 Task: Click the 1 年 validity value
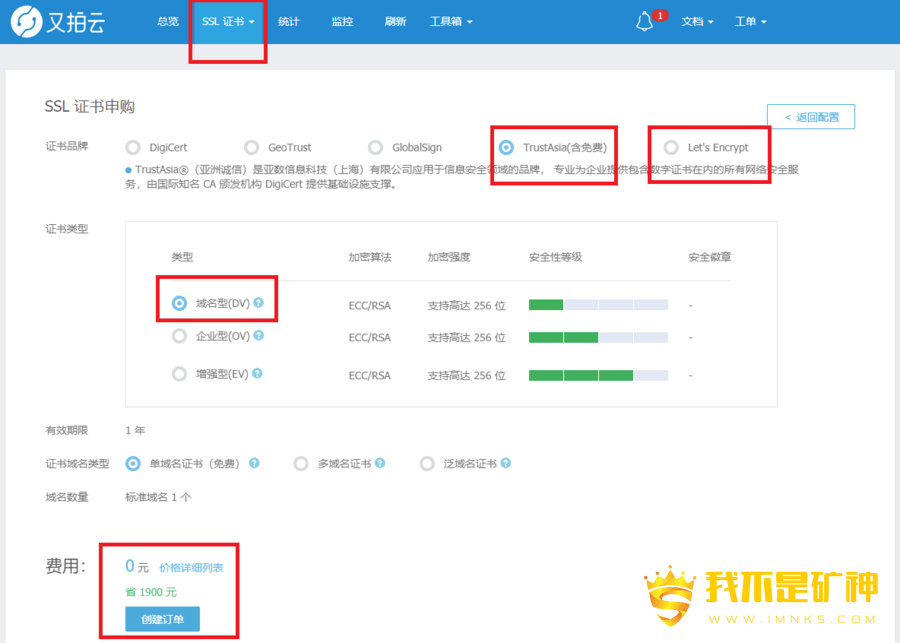135,431
